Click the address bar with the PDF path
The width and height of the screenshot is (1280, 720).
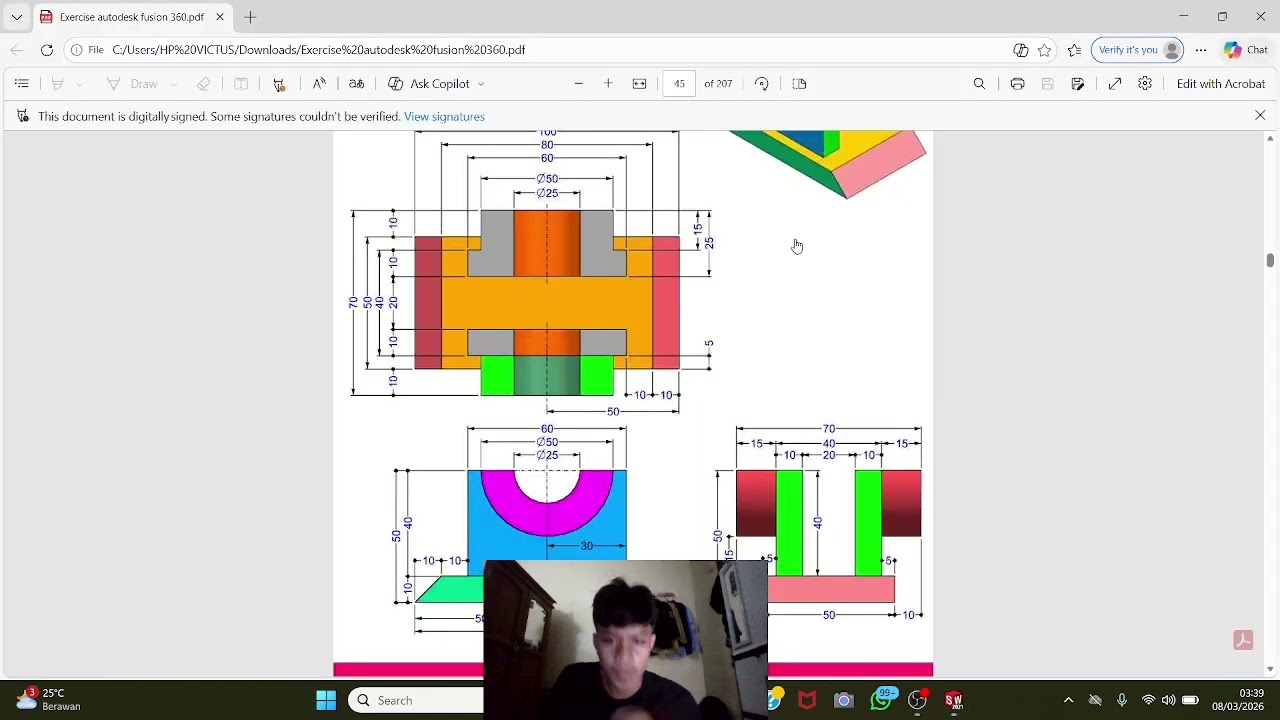coord(560,50)
